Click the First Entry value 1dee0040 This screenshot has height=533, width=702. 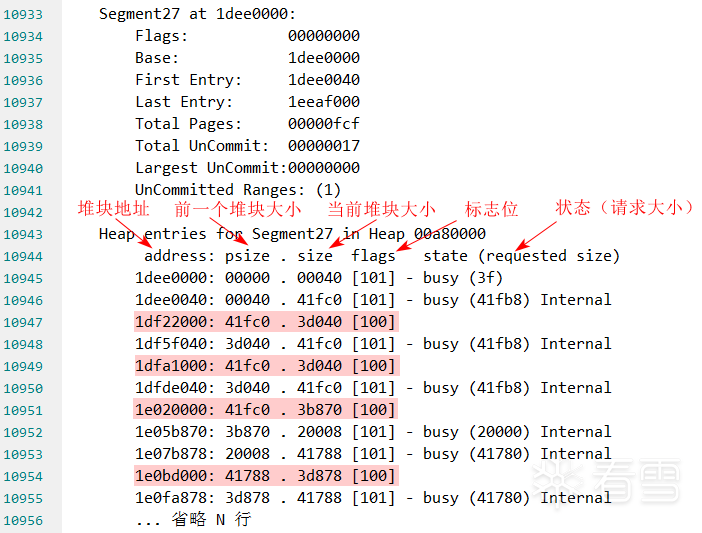[x=324, y=80]
